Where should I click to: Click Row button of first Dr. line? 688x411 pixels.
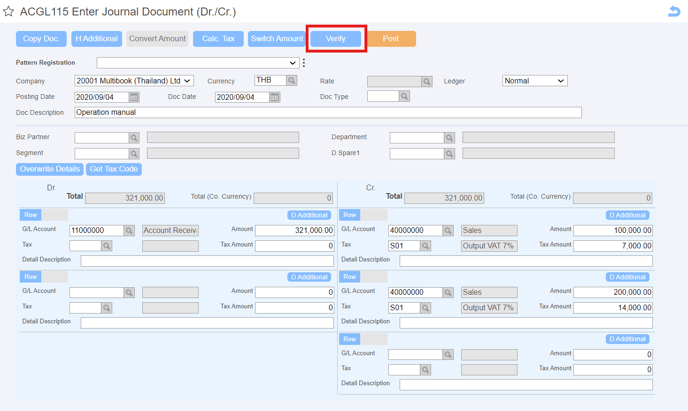[x=31, y=215]
